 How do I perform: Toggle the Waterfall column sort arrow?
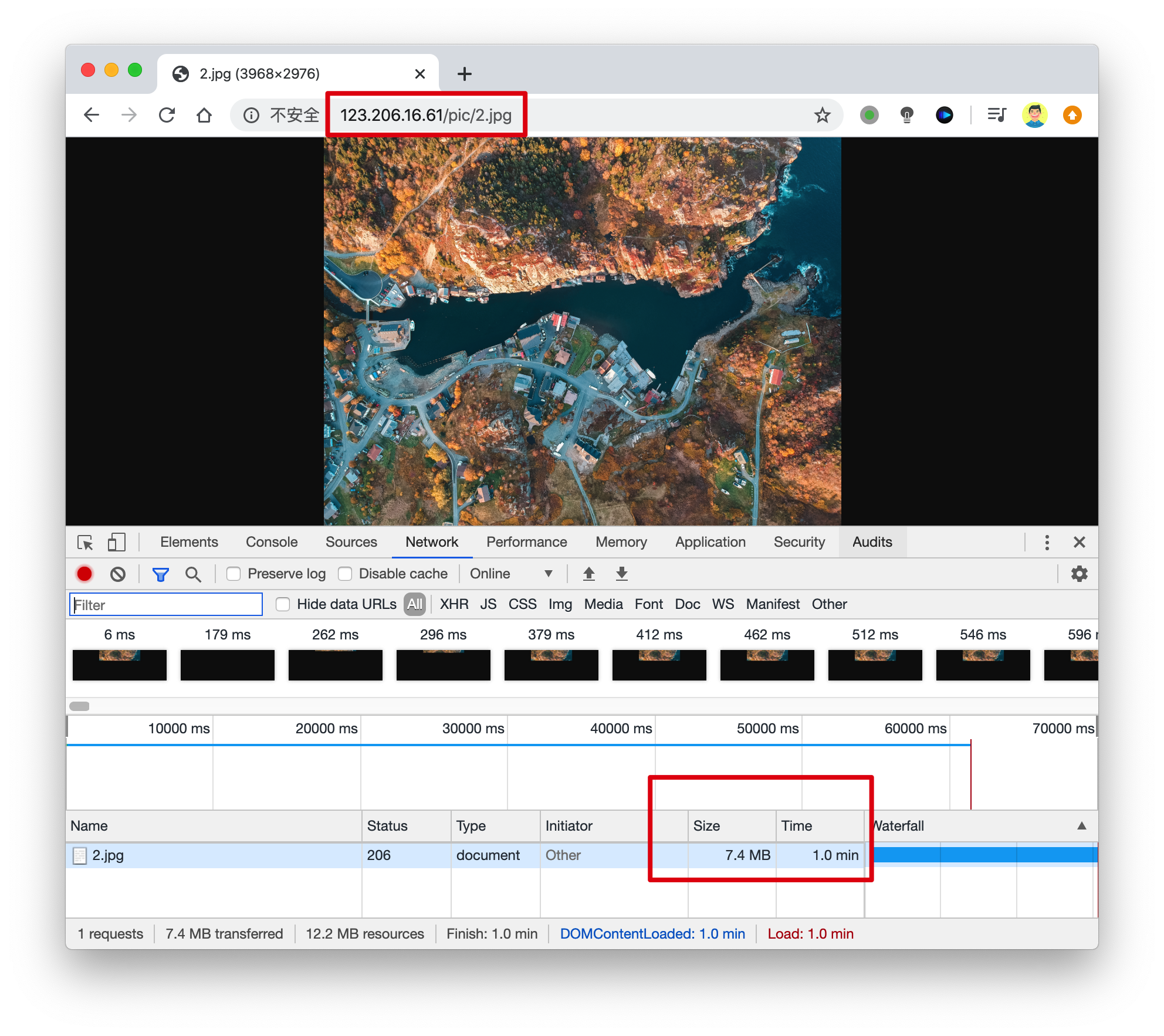coord(1082,826)
